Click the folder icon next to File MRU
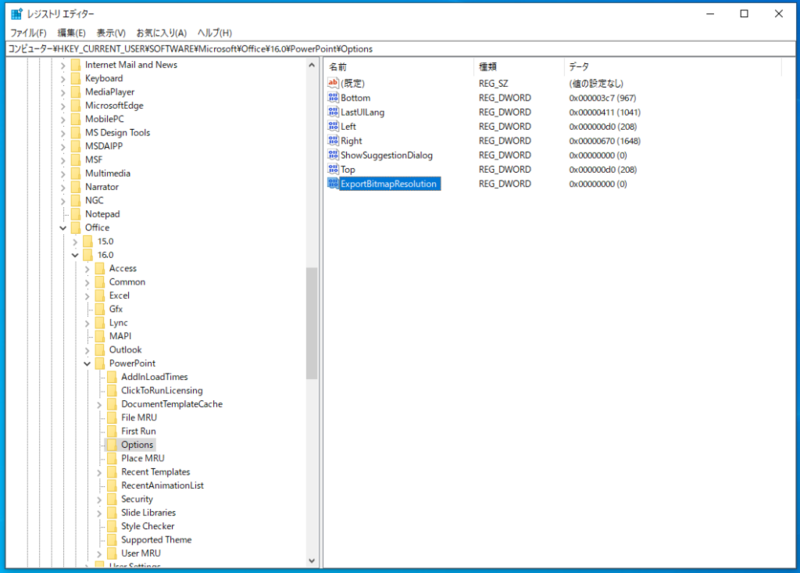800x573 pixels. [112, 417]
